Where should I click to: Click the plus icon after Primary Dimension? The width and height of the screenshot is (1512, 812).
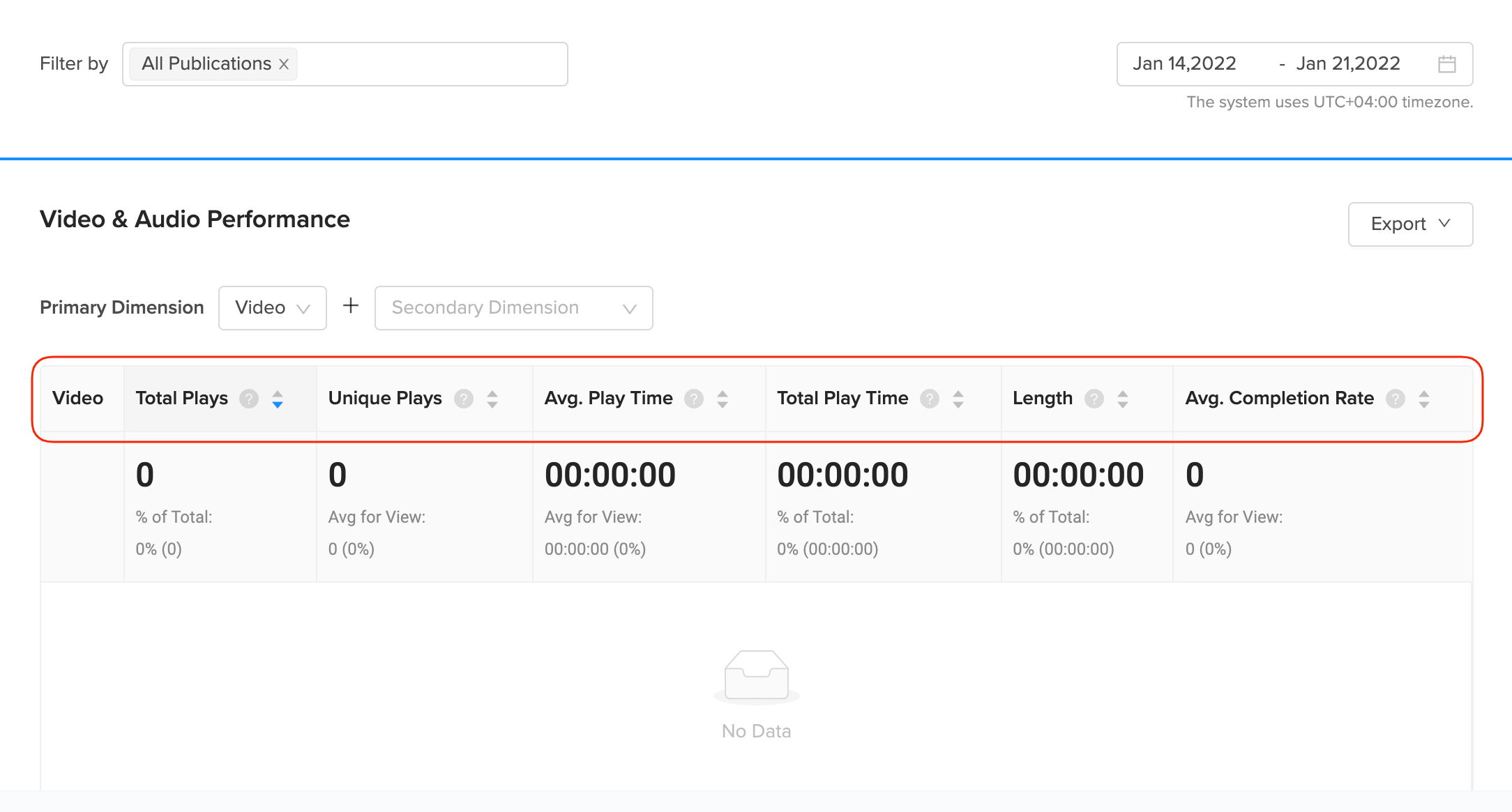(x=351, y=306)
